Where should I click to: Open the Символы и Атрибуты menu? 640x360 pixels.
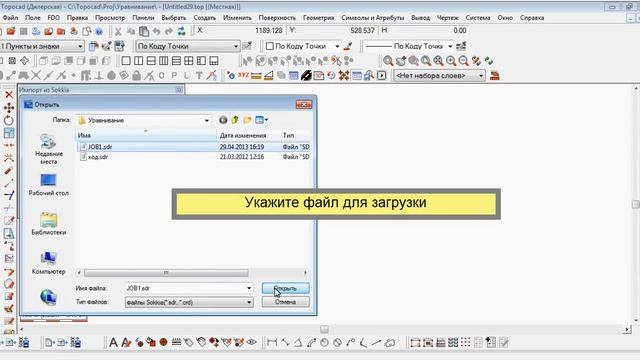coord(373,18)
